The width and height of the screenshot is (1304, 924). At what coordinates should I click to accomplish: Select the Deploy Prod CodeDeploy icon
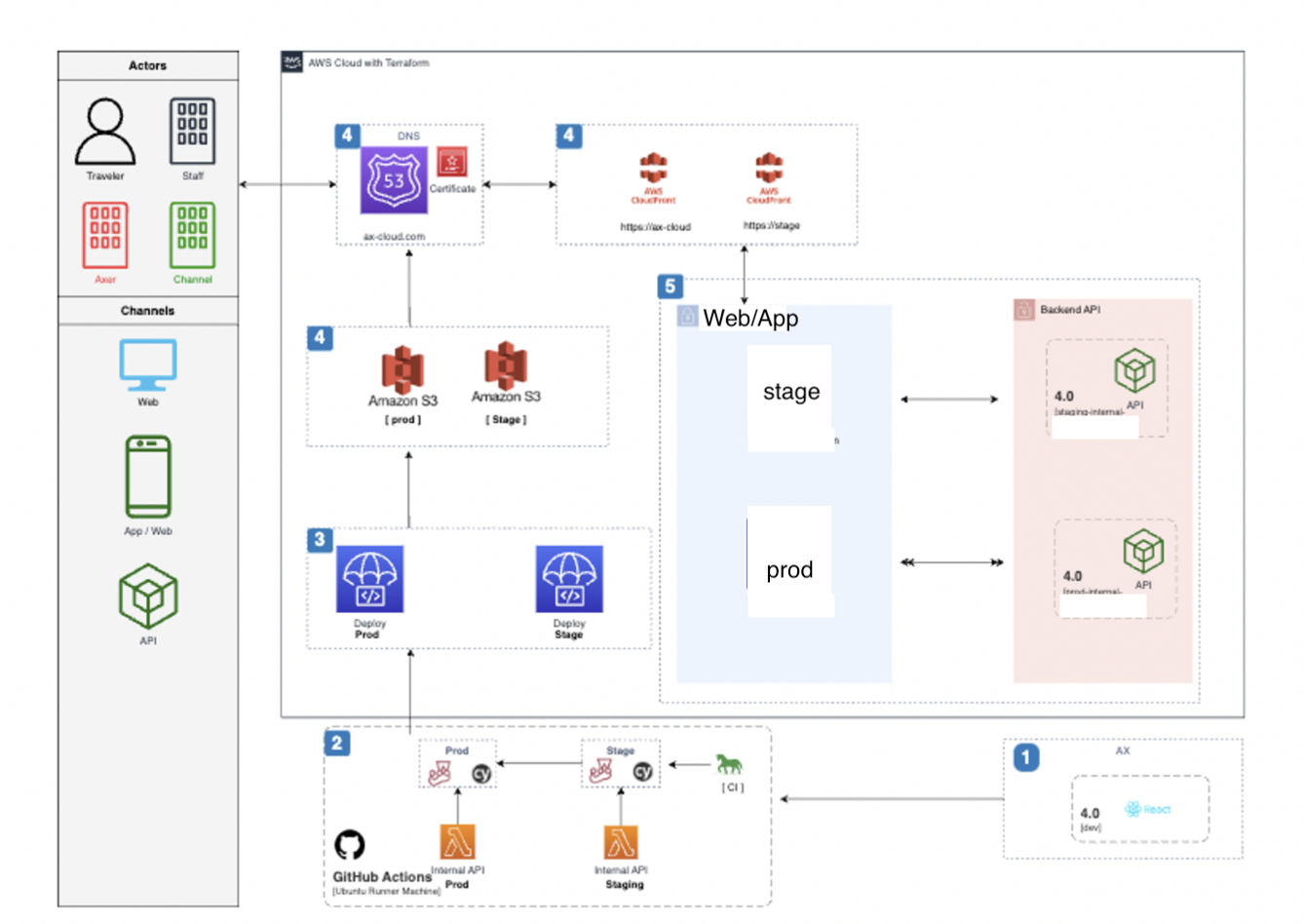point(368,577)
